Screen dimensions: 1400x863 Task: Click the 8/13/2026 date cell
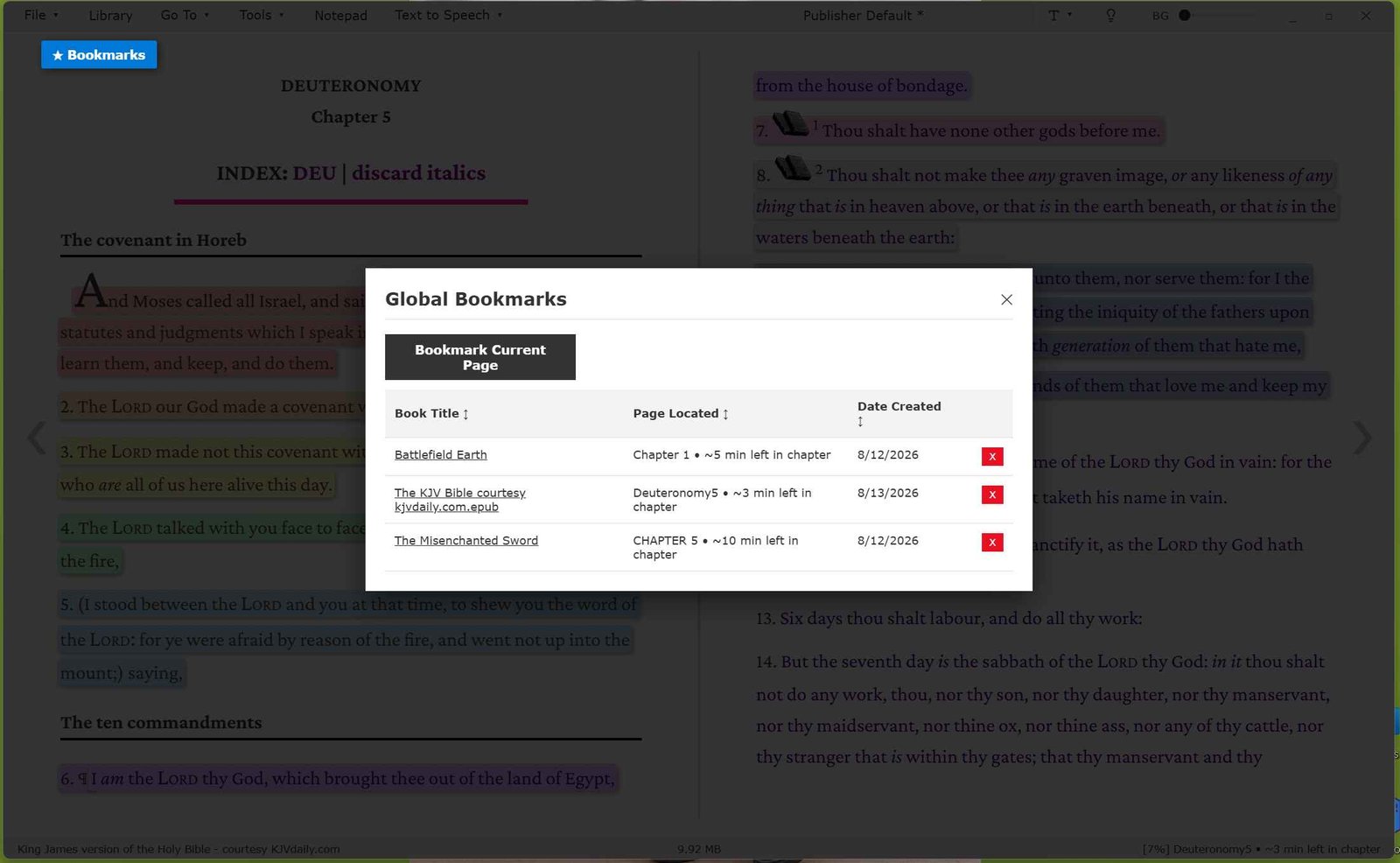887,493
